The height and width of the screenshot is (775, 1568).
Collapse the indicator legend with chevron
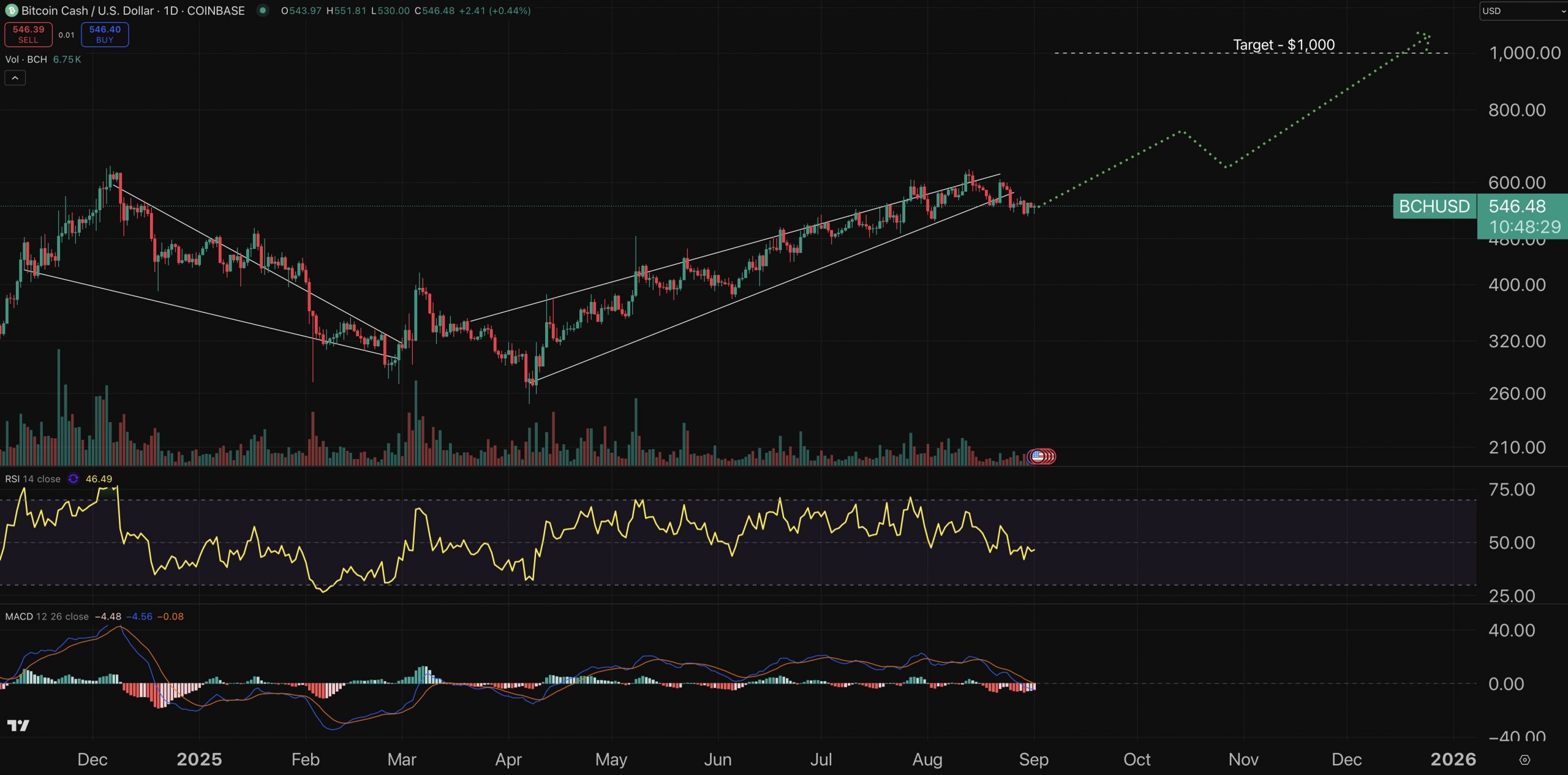[15, 78]
